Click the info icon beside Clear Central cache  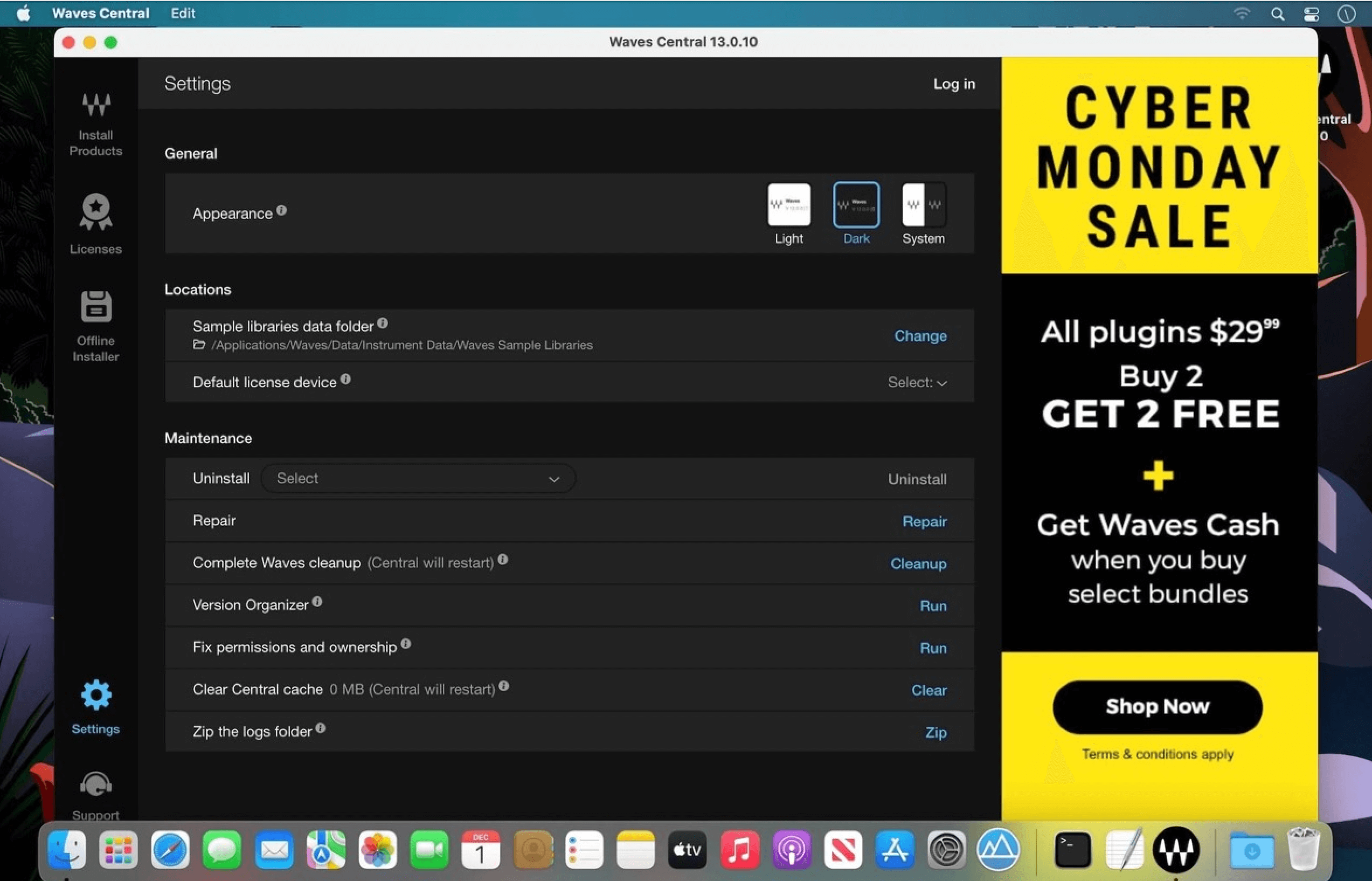(x=504, y=686)
